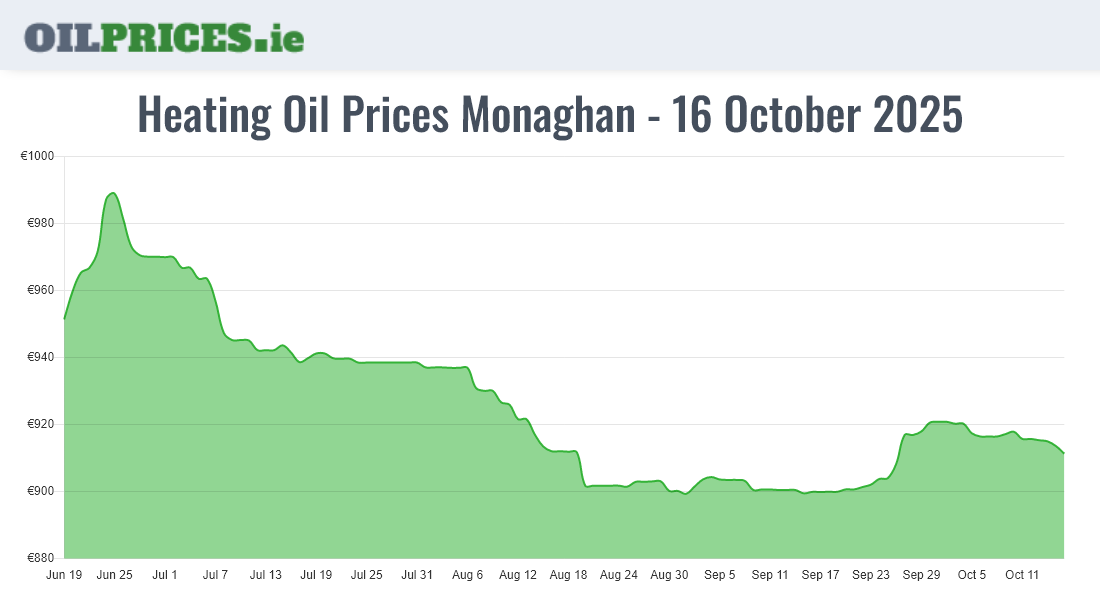
Task: Select the Jul 13 date label
Action: (266, 575)
